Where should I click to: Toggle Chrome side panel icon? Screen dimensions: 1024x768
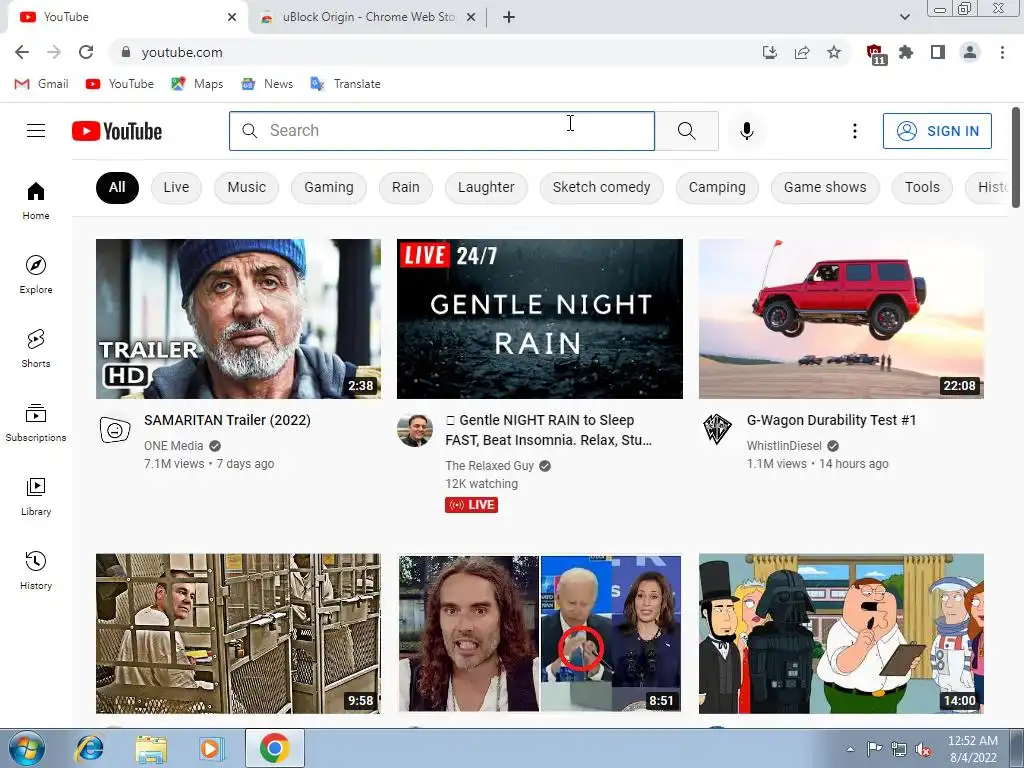click(938, 52)
